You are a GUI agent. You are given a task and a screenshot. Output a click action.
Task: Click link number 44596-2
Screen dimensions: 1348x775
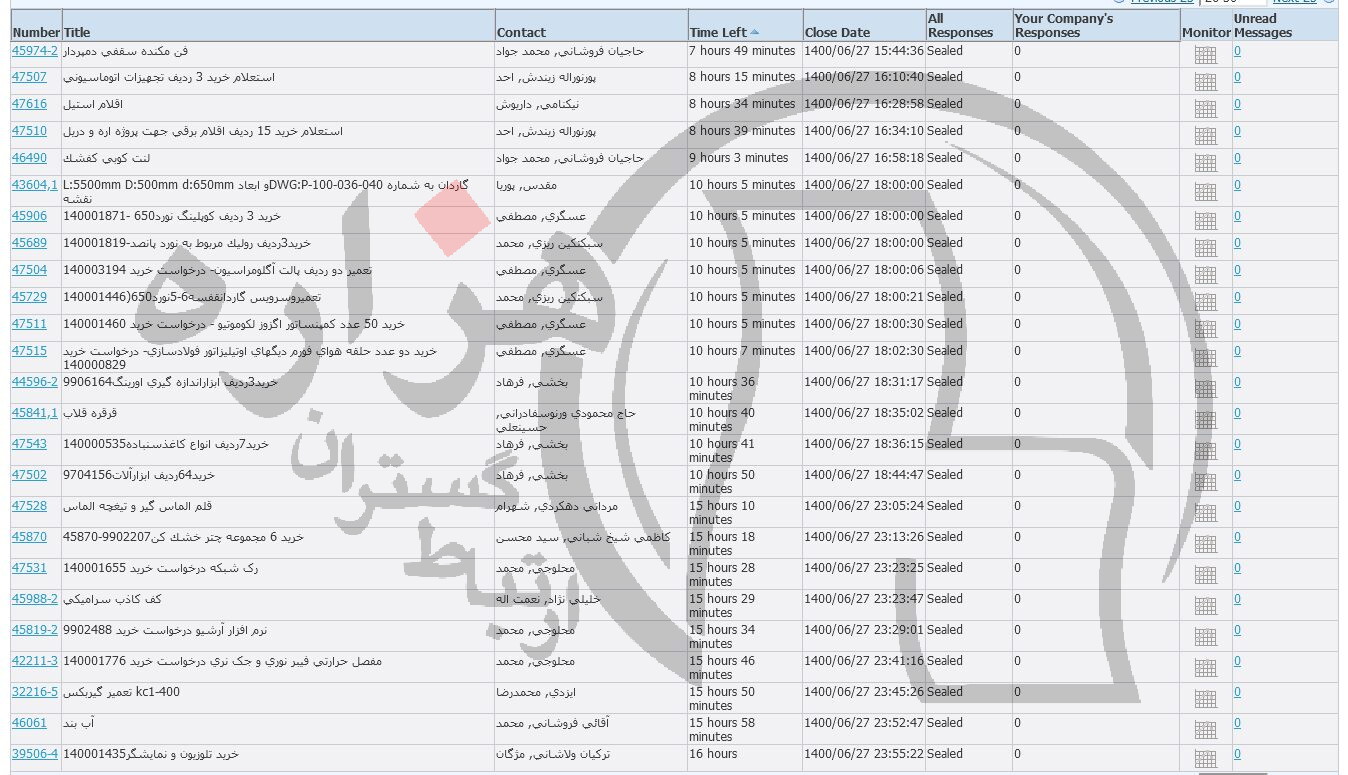coord(35,382)
